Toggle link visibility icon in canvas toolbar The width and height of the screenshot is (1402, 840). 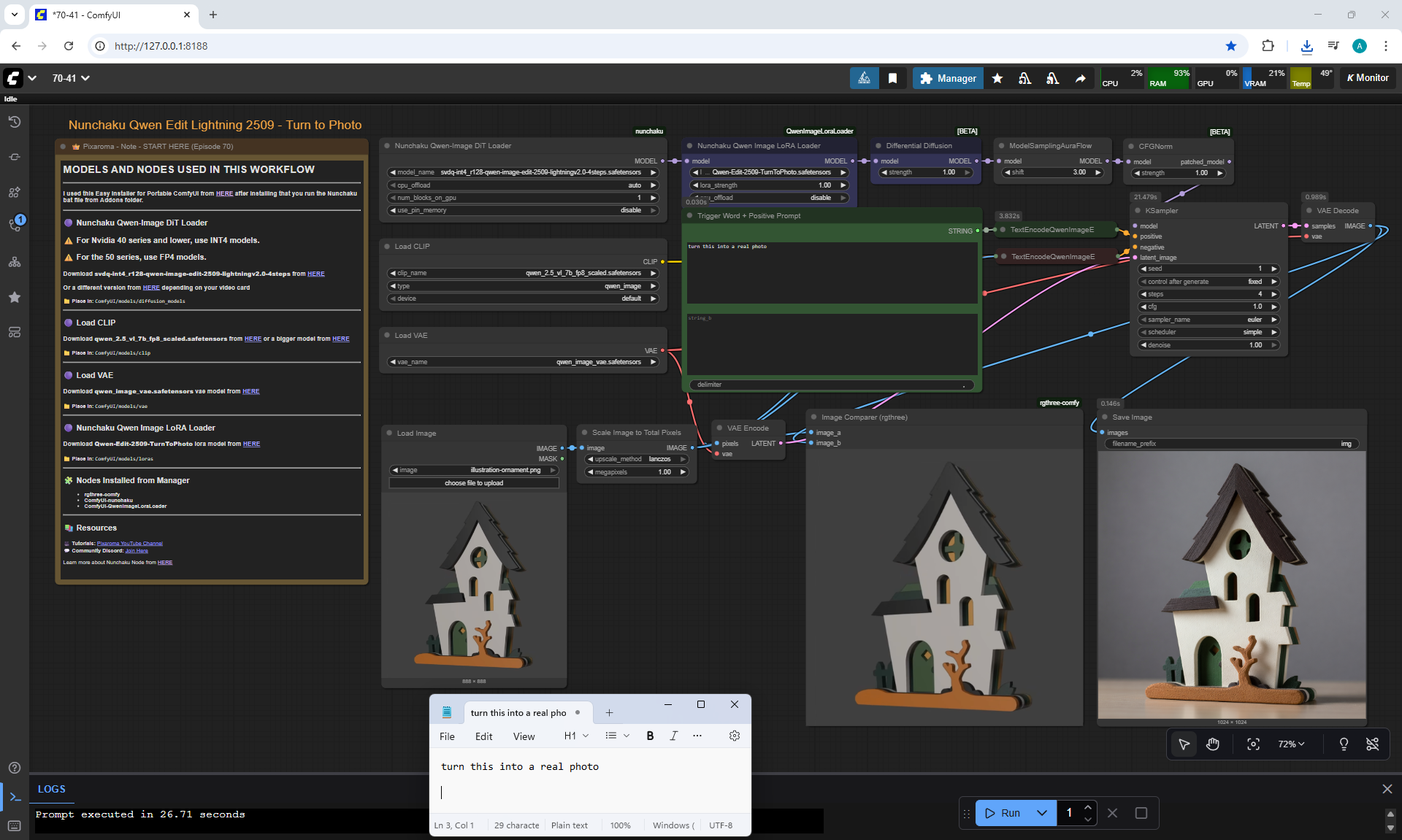(x=1372, y=744)
